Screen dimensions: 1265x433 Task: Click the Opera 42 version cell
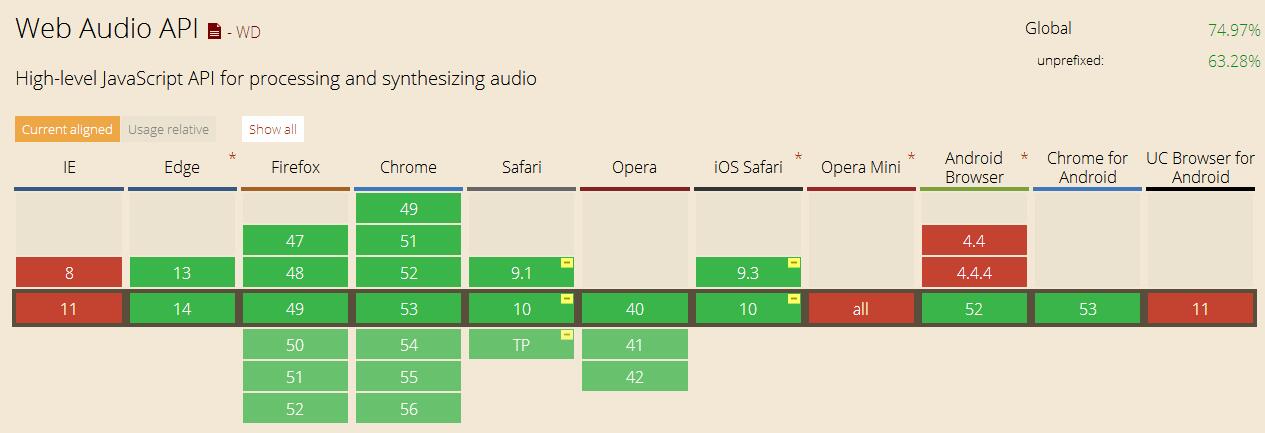pyautogui.click(x=635, y=376)
